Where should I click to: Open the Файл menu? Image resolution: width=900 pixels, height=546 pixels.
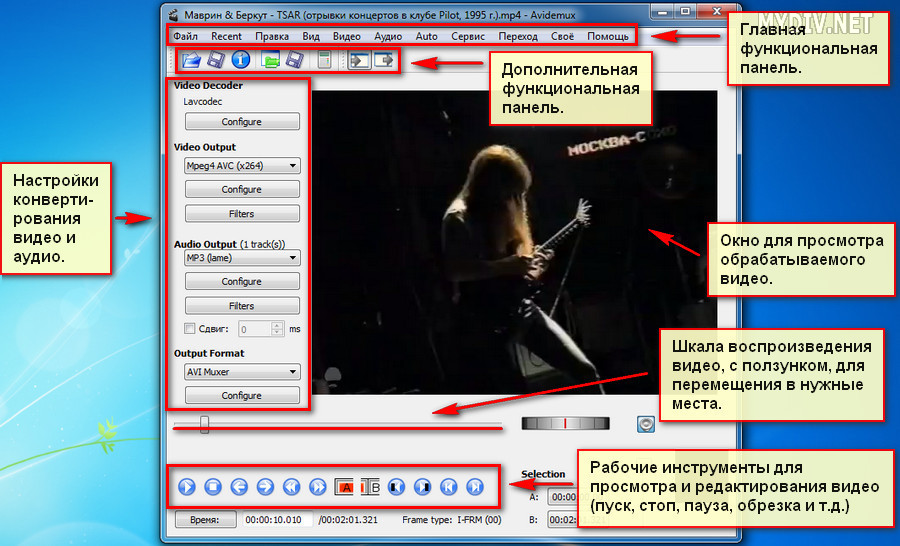pyautogui.click(x=185, y=36)
